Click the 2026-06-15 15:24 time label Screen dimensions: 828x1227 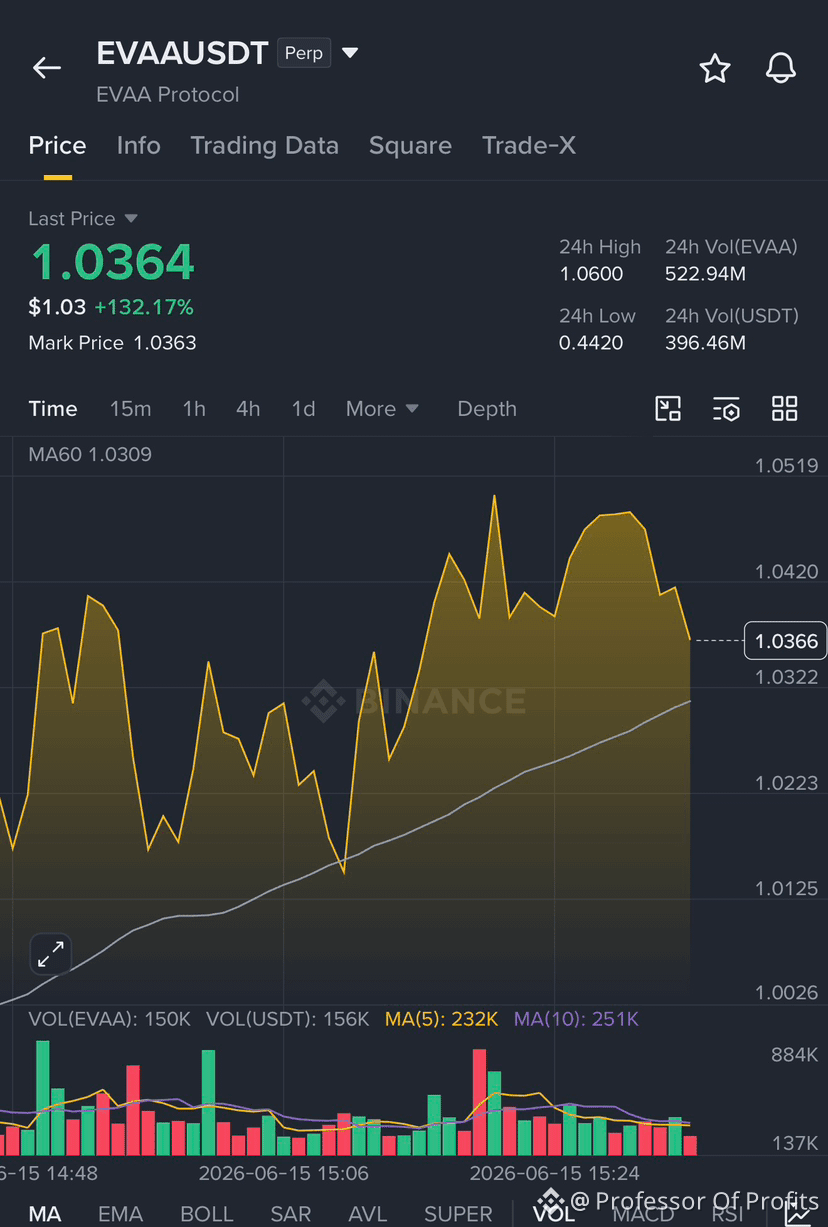555,1173
